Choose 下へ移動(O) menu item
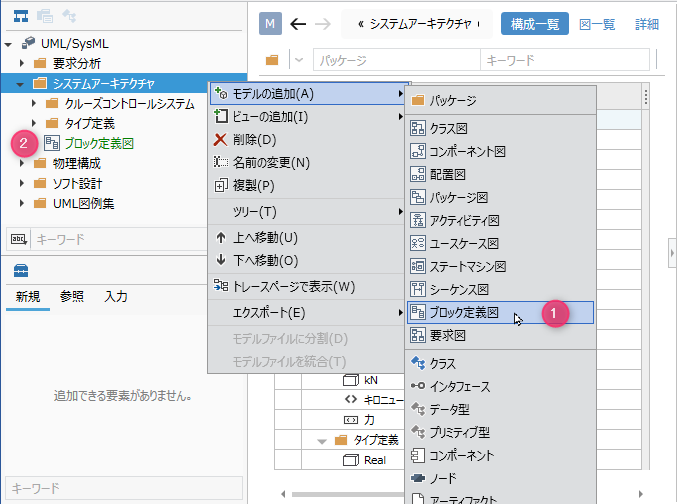 click(307, 260)
